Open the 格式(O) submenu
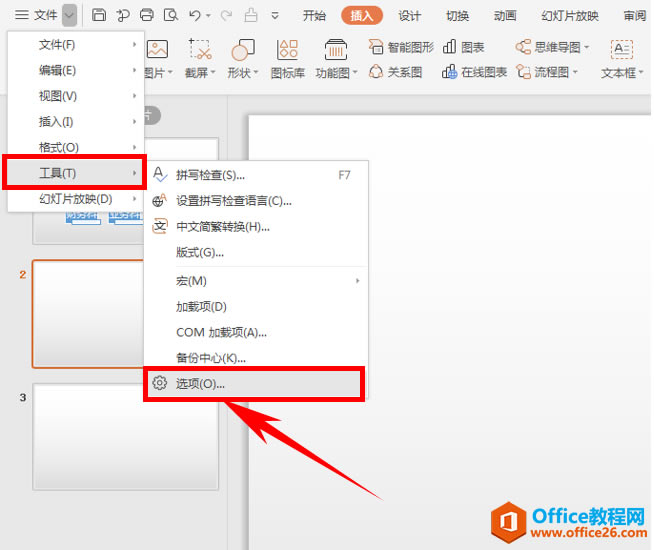Viewport: 654px width, 550px height. click(x=76, y=147)
